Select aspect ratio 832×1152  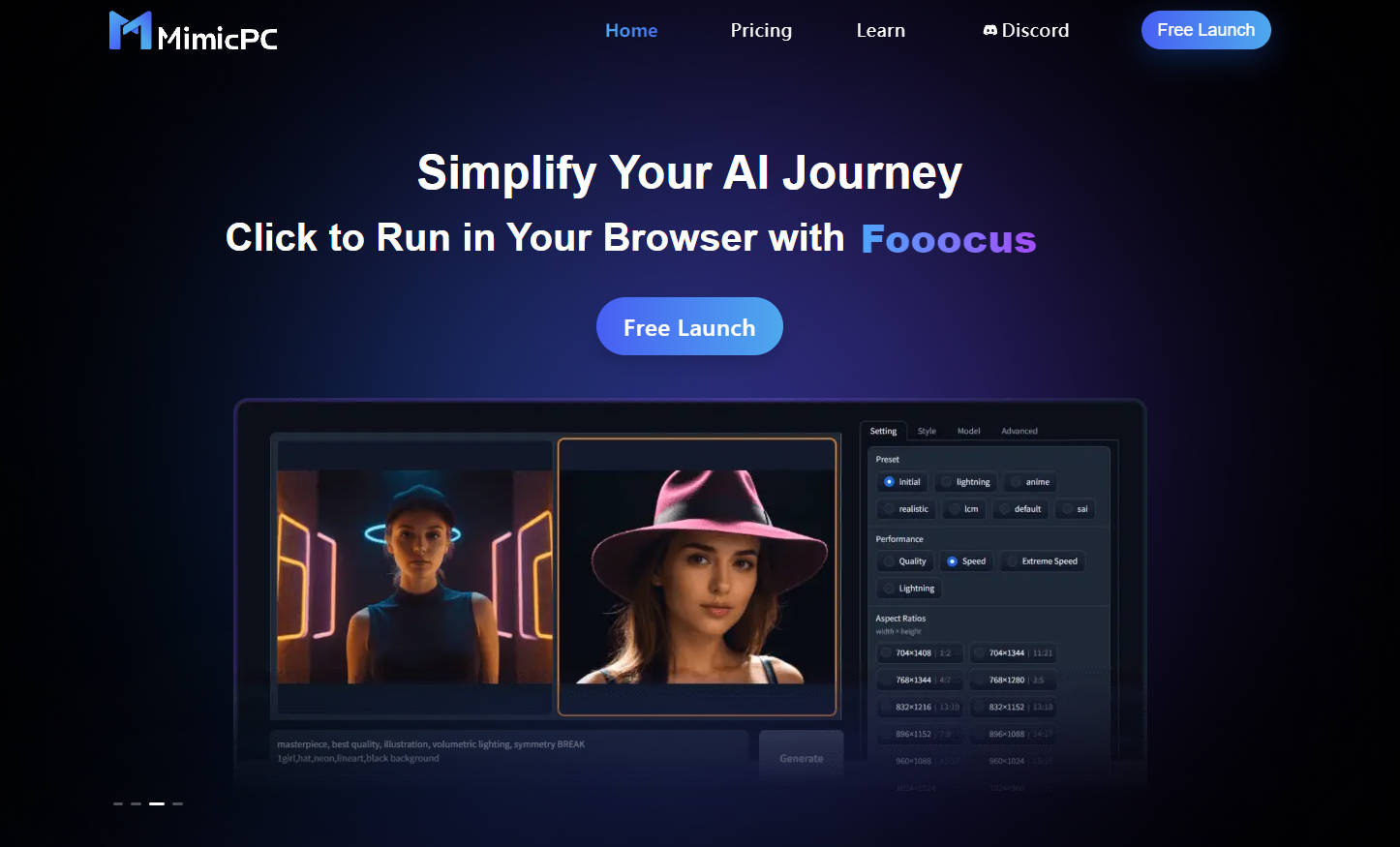tap(1013, 708)
